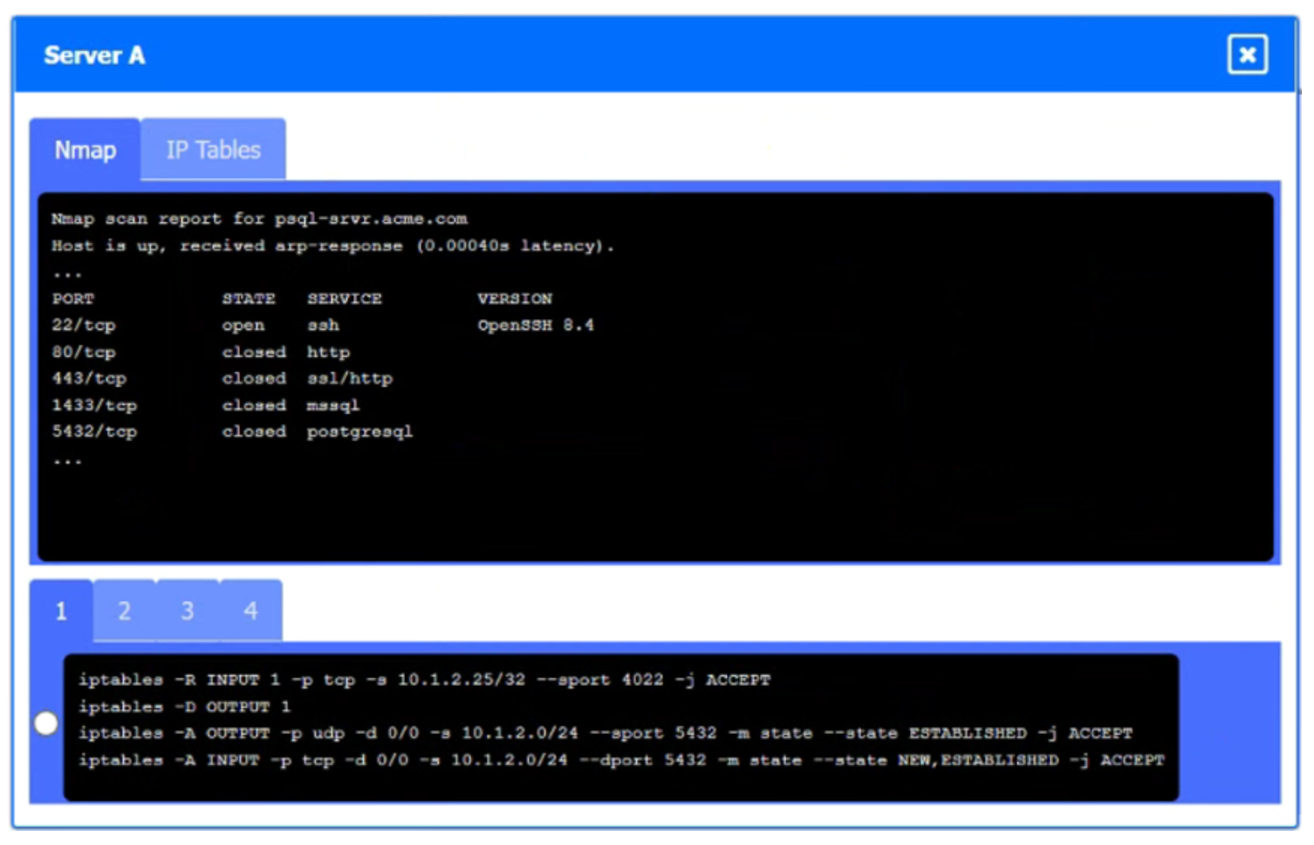
Task: Open option tab 2
Action: click(x=124, y=611)
